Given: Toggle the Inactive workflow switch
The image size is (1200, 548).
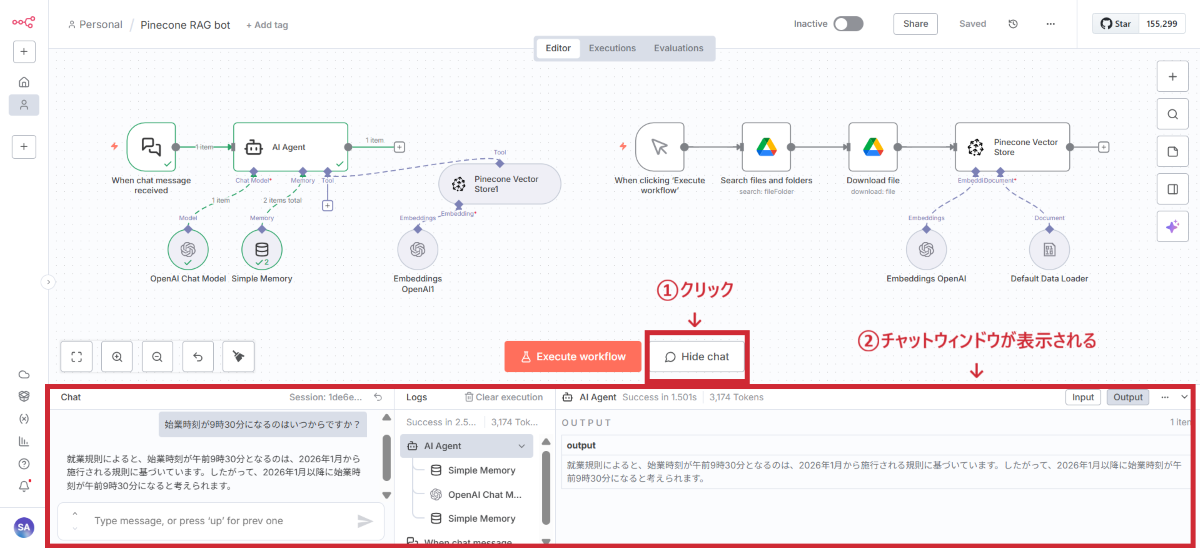Looking at the screenshot, I should pyautogui.click(x=848, y=24).
